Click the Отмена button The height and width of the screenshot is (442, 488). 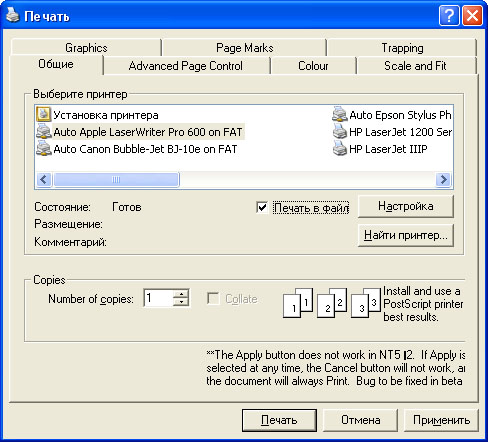pos(360,420)
